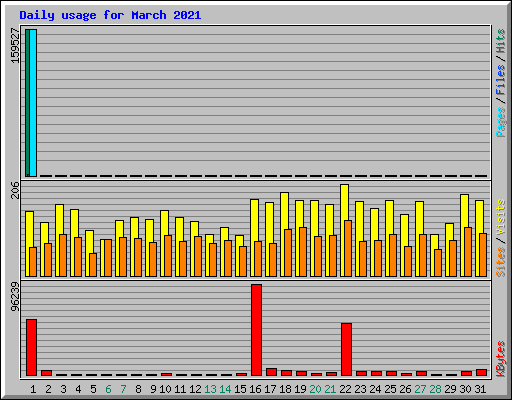Click day label 31 on the x-axis

coord(480,389)
